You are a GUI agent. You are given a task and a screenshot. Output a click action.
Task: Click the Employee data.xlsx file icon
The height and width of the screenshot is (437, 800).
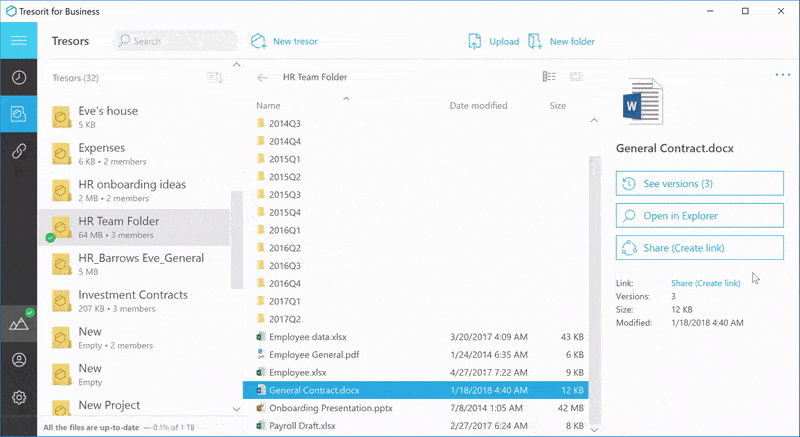pyautogui.click(x=261, y=337)
